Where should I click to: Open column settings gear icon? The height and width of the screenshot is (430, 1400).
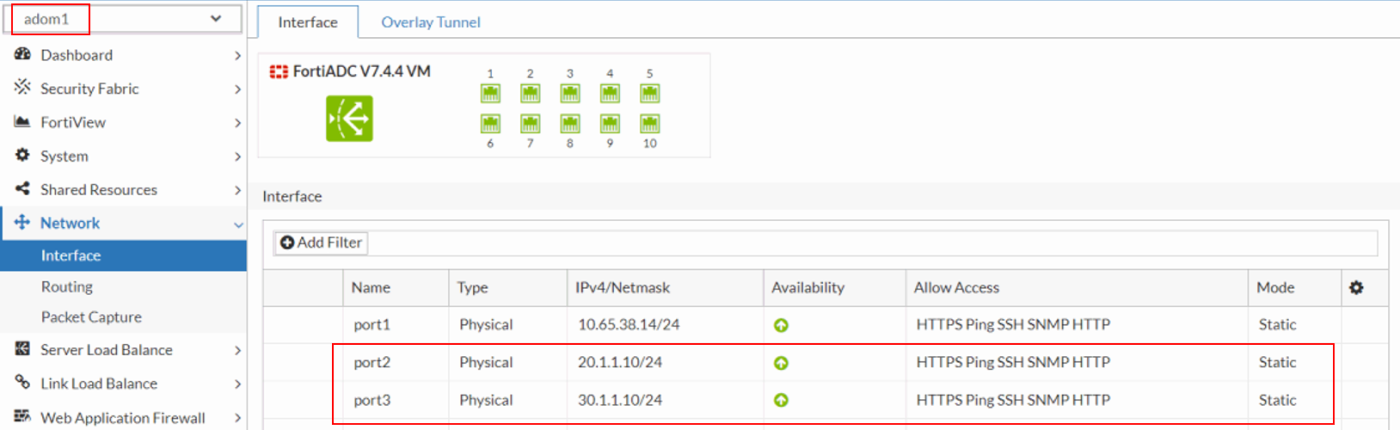[x=1356, y=287]
